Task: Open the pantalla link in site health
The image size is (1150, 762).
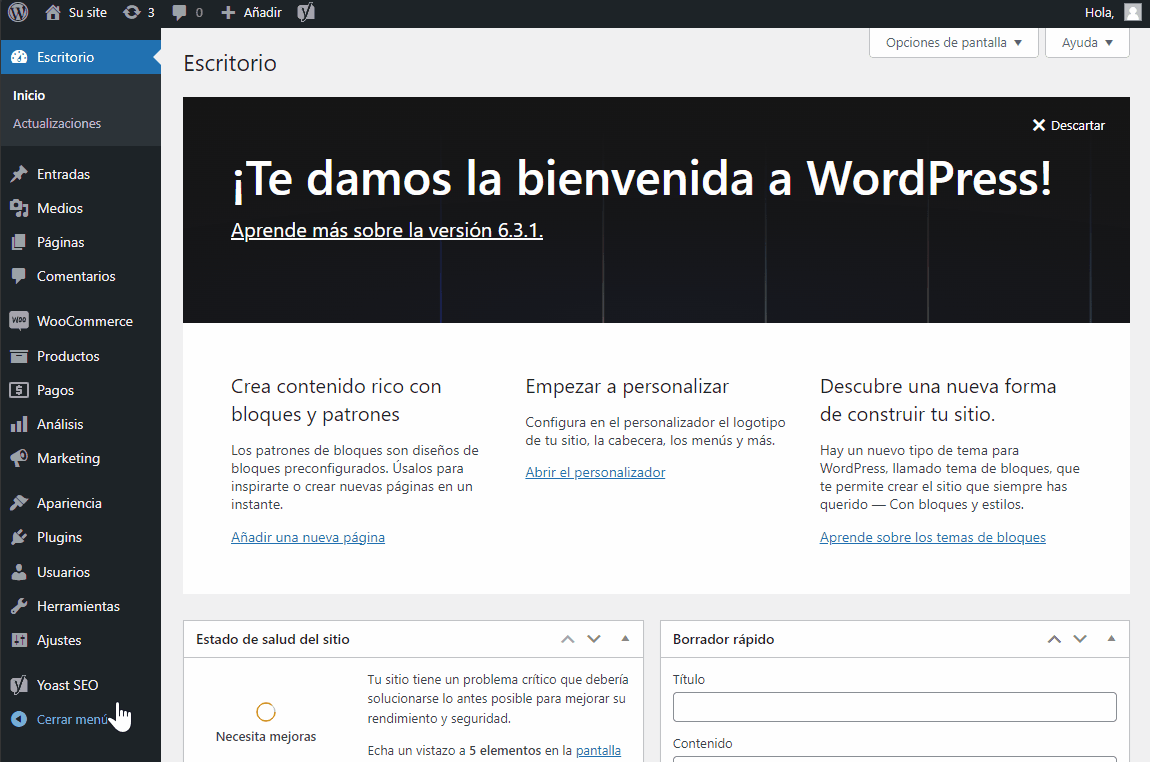Action: pos(598,750)
